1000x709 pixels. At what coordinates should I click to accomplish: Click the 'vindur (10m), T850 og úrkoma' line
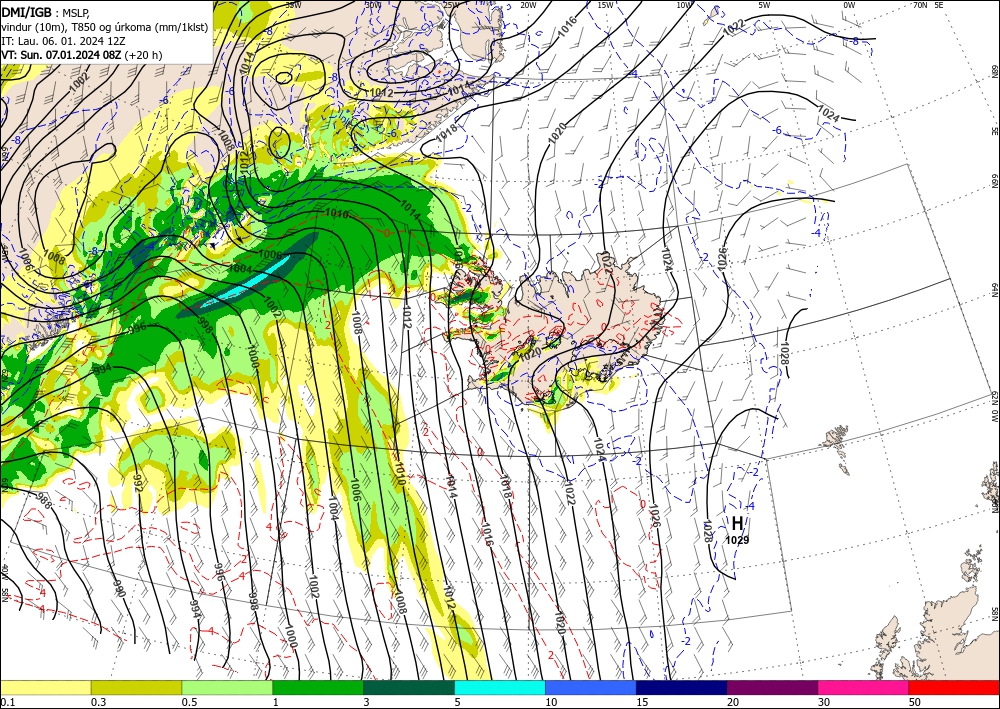click(105, 27)
